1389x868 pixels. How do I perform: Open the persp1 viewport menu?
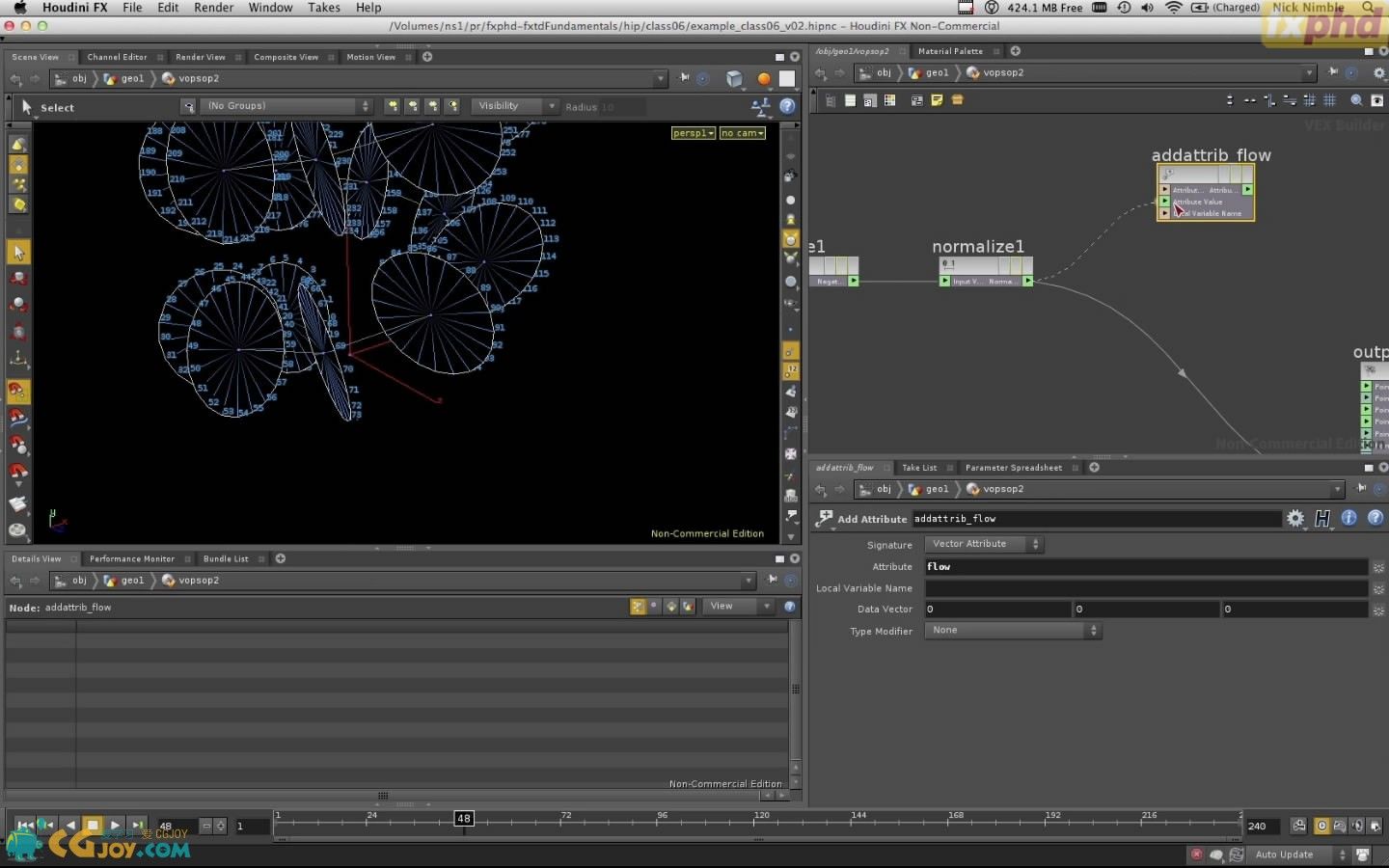(x=694, y=133)
